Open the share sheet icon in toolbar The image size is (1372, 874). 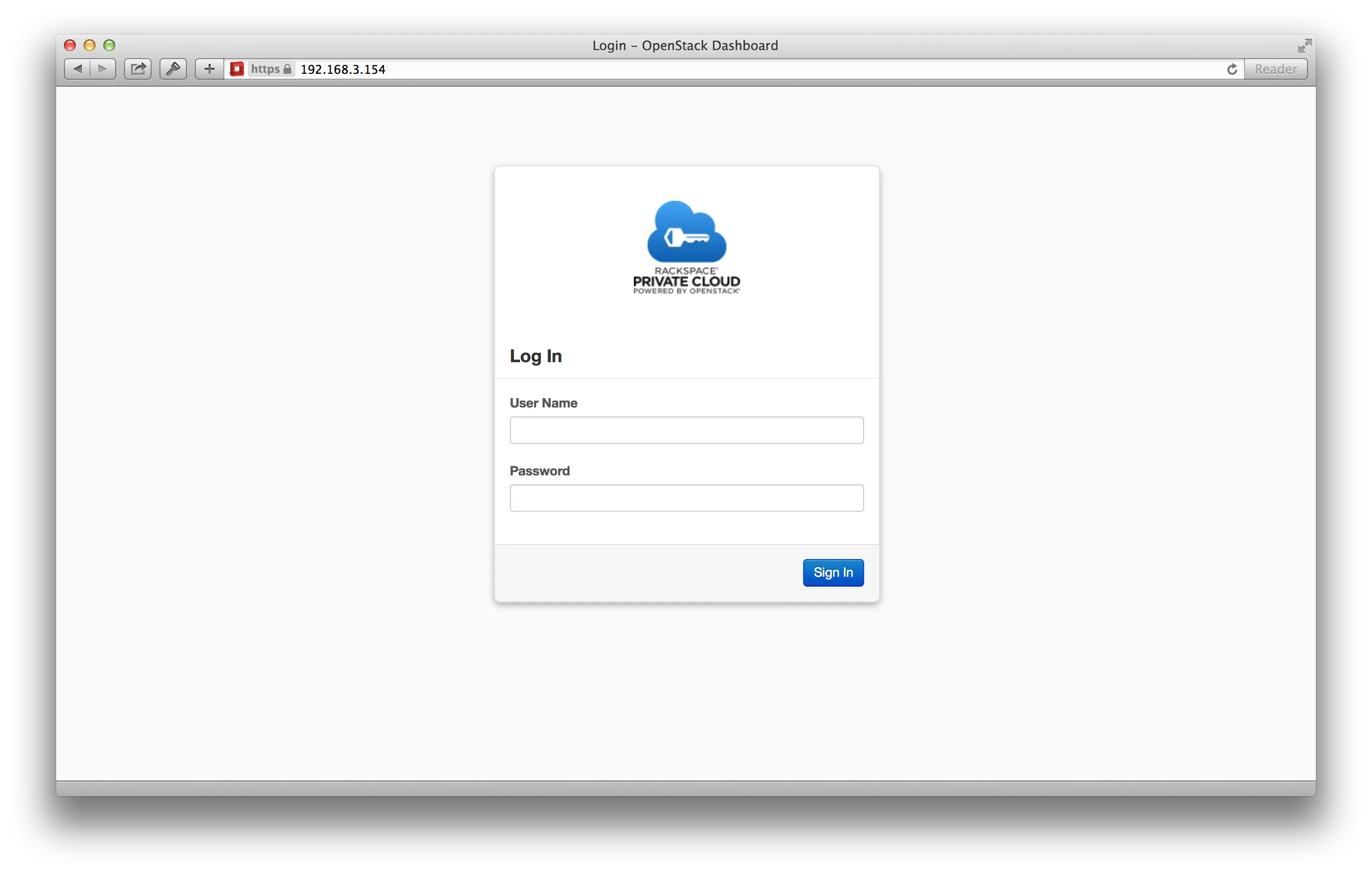tap(138, 69)
